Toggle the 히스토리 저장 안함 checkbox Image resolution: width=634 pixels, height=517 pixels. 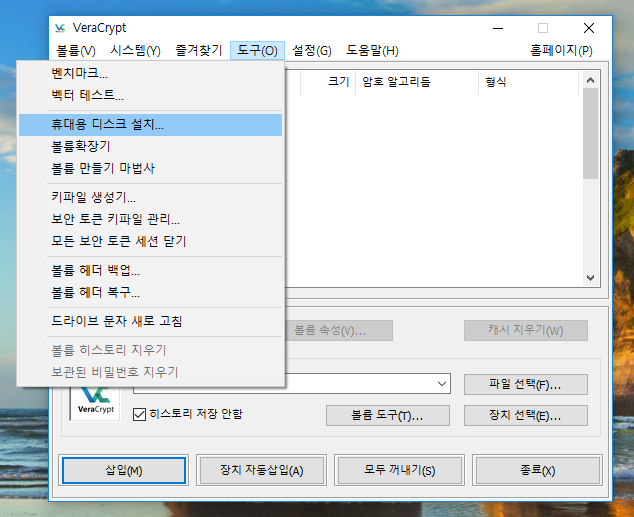point(140,414)
